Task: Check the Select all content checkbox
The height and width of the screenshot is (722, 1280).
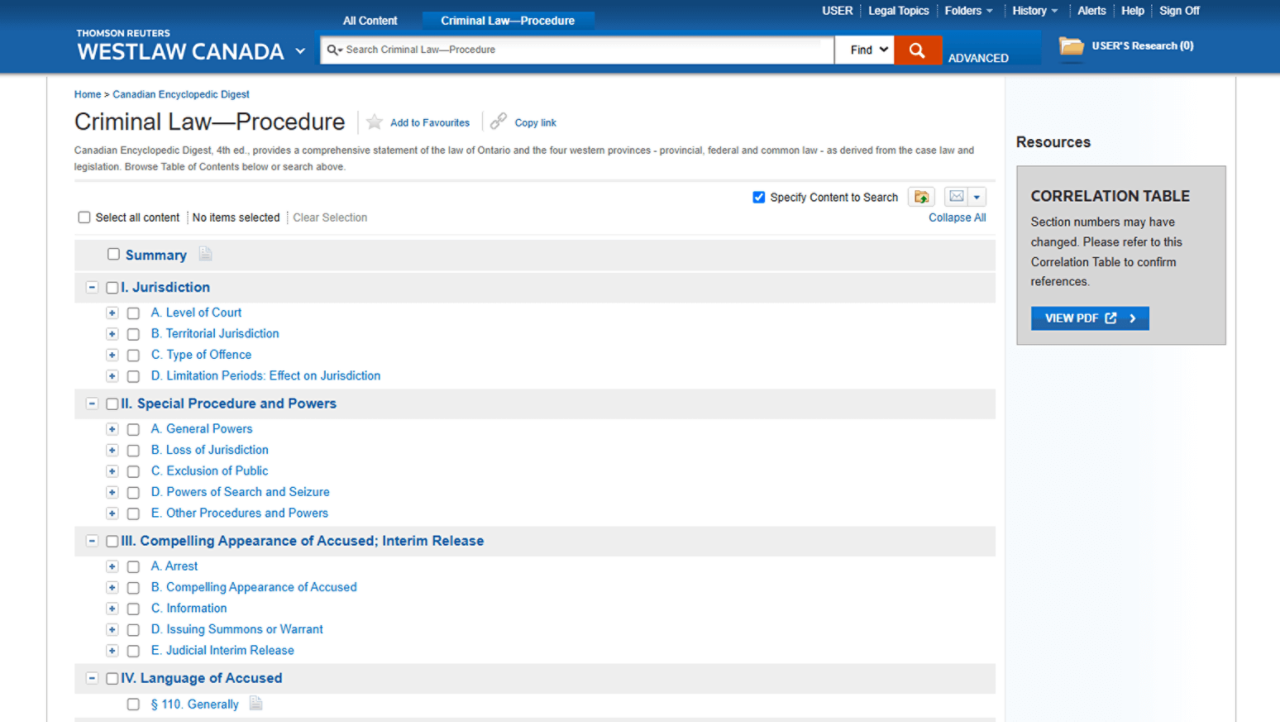Action: pyautogui.click(x=84, y=217)
